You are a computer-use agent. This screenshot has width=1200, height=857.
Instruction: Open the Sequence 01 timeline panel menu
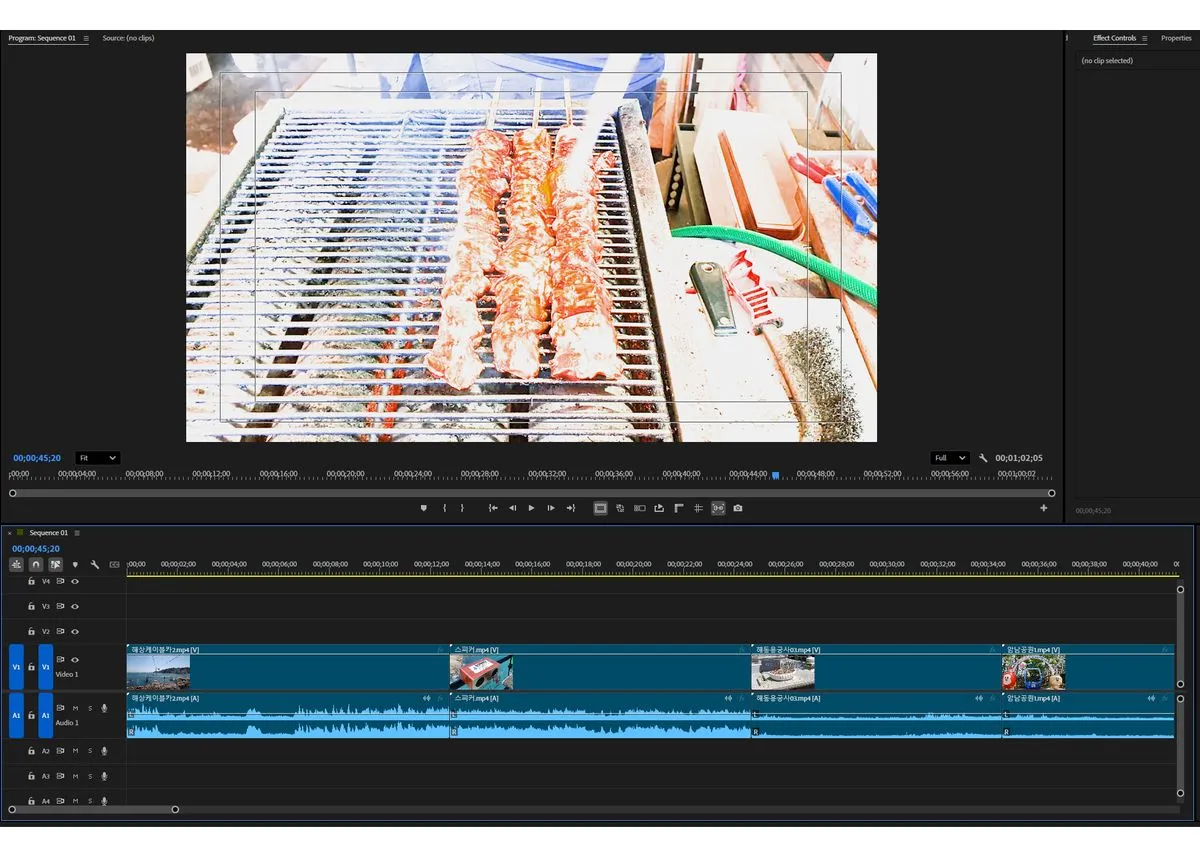(77, 533)
